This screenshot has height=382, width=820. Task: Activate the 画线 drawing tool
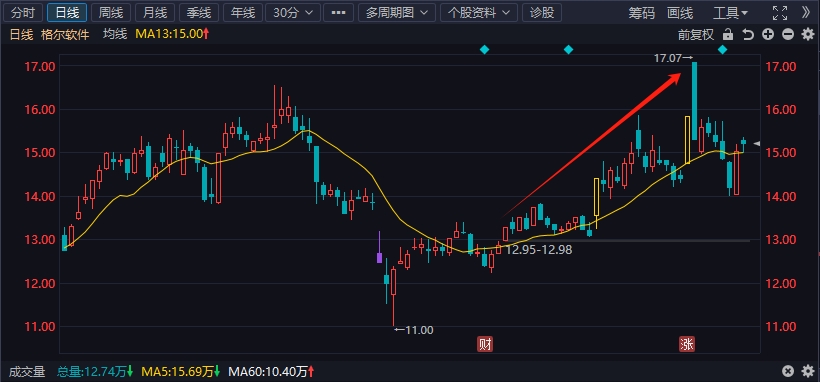pos(680,13)
